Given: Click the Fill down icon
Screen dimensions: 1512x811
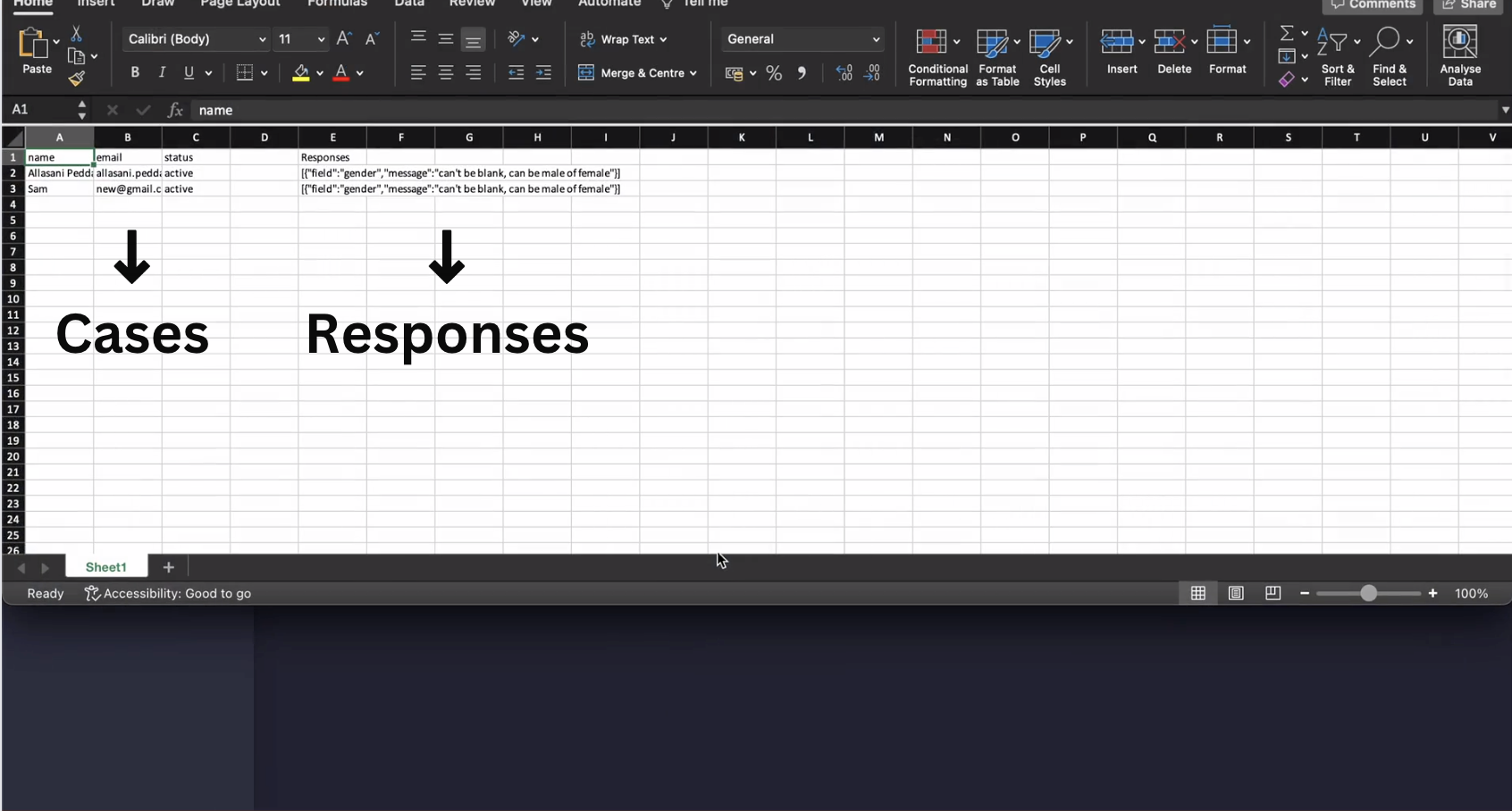Looking at the screenshot, I should click(1286, 56).
